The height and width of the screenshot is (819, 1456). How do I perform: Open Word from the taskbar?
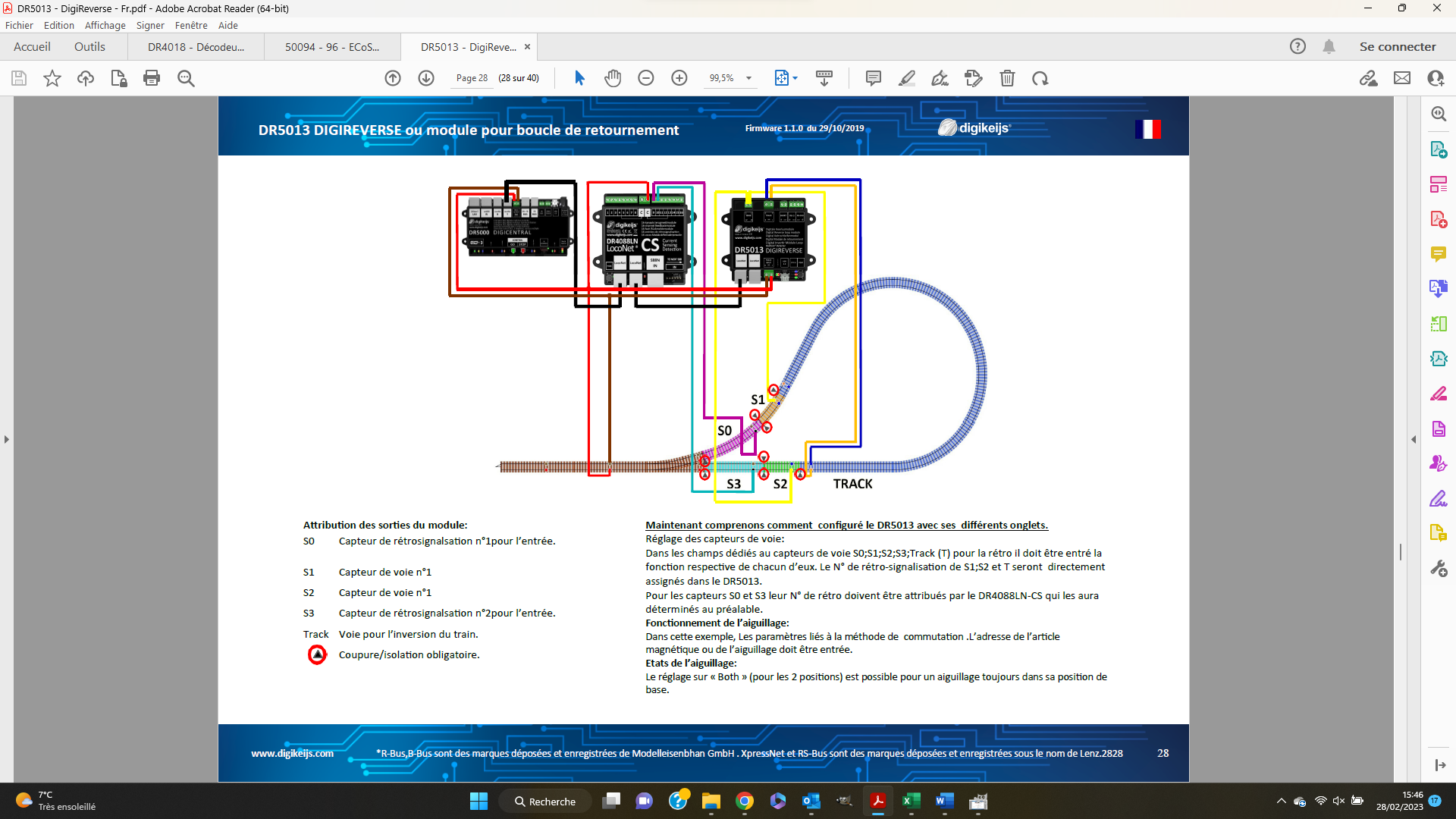[x=944, y=802]
